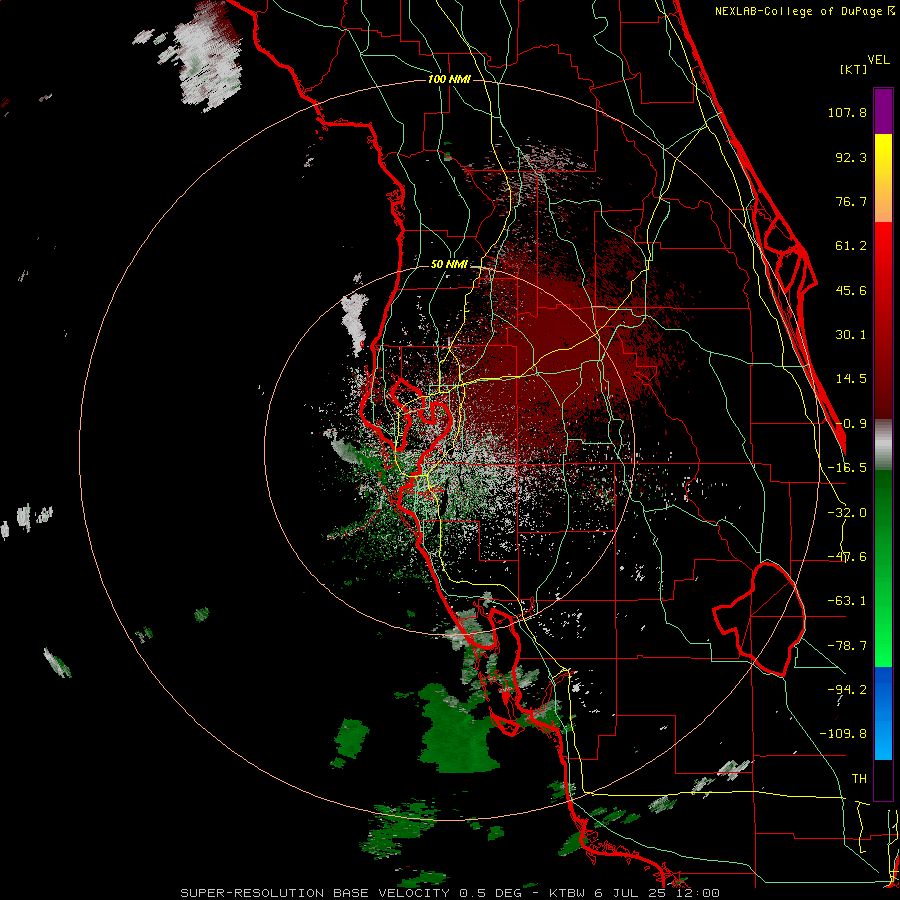Click the yellow-orange segment of the color bar
This screenshot has height=900, width=900.
(x=883, y=178)
